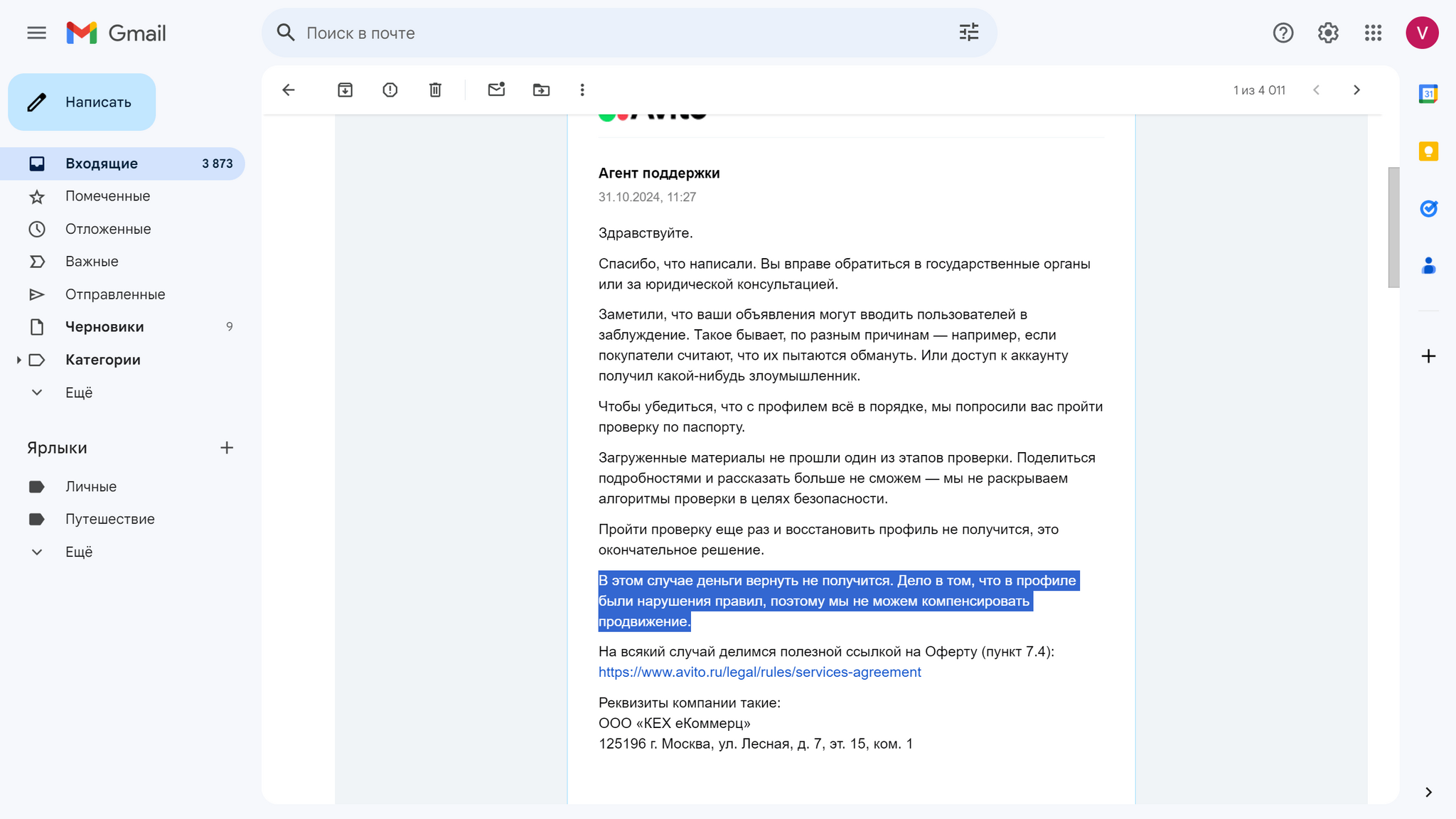Open the Google apps grid
This screenshot has height=819, width=1456.
coord(1373,33)
